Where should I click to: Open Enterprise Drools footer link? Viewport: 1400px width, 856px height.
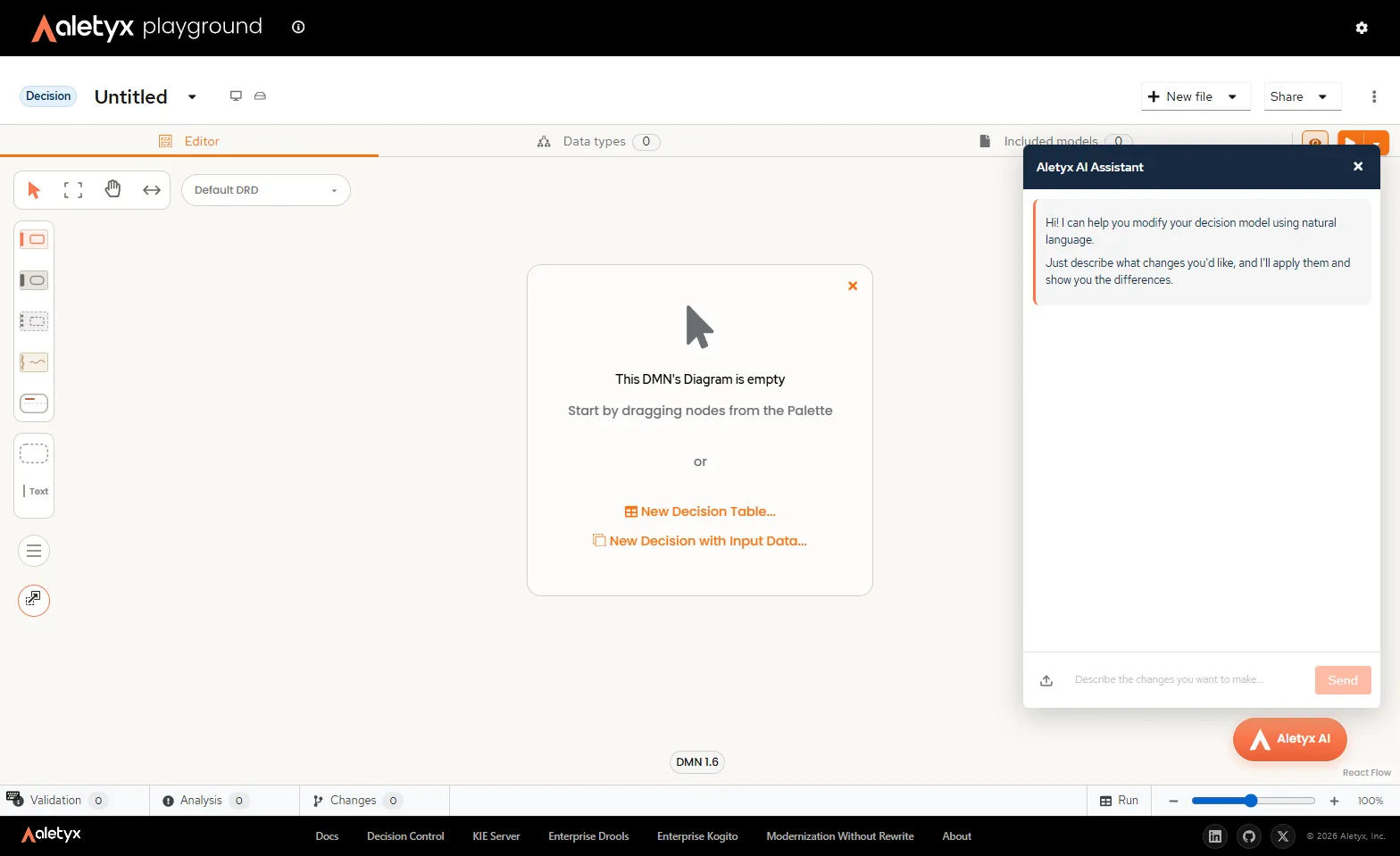[588, 836]
